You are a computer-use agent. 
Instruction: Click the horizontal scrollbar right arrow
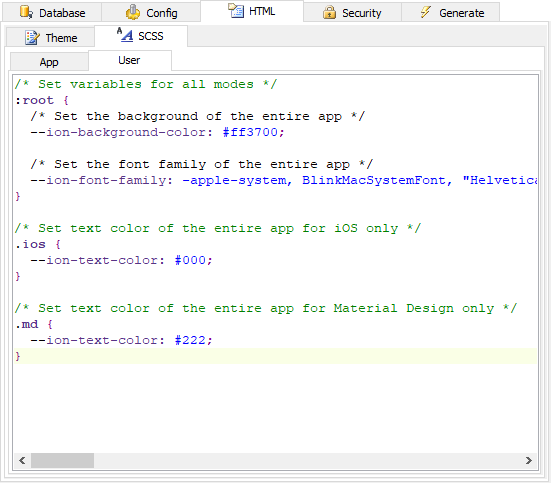click(x=529, y=461)
